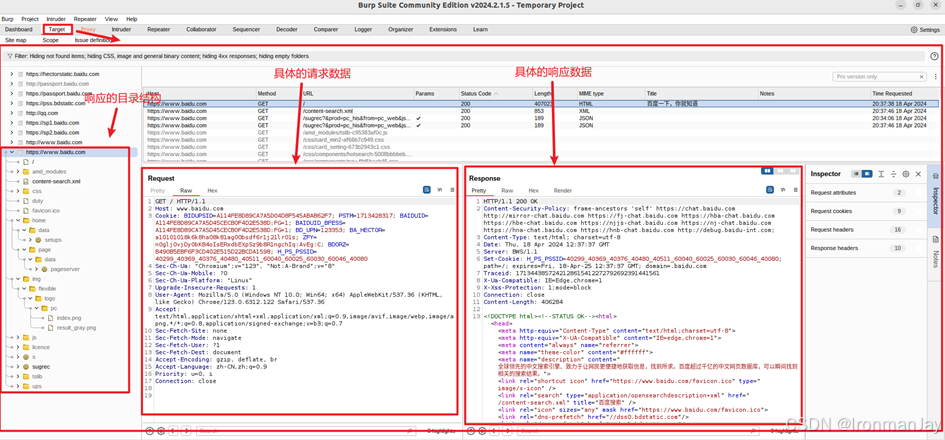945x440 pixels.
Task: Switch to the middle layout option
Action: pyautogui.click(x=782, y=171)
